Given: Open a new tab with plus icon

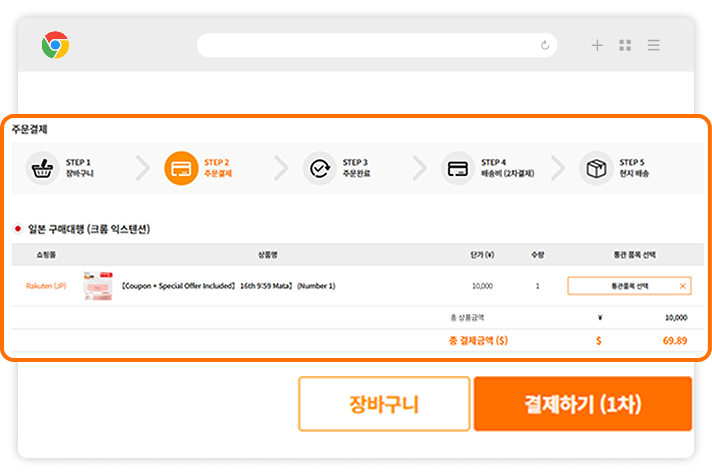Looking at the screenshot, I should tap(597, 45).
